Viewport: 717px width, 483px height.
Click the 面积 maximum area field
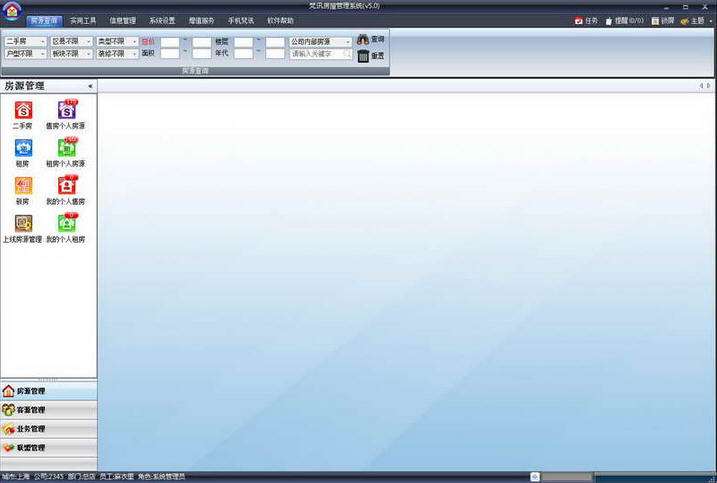202,54
